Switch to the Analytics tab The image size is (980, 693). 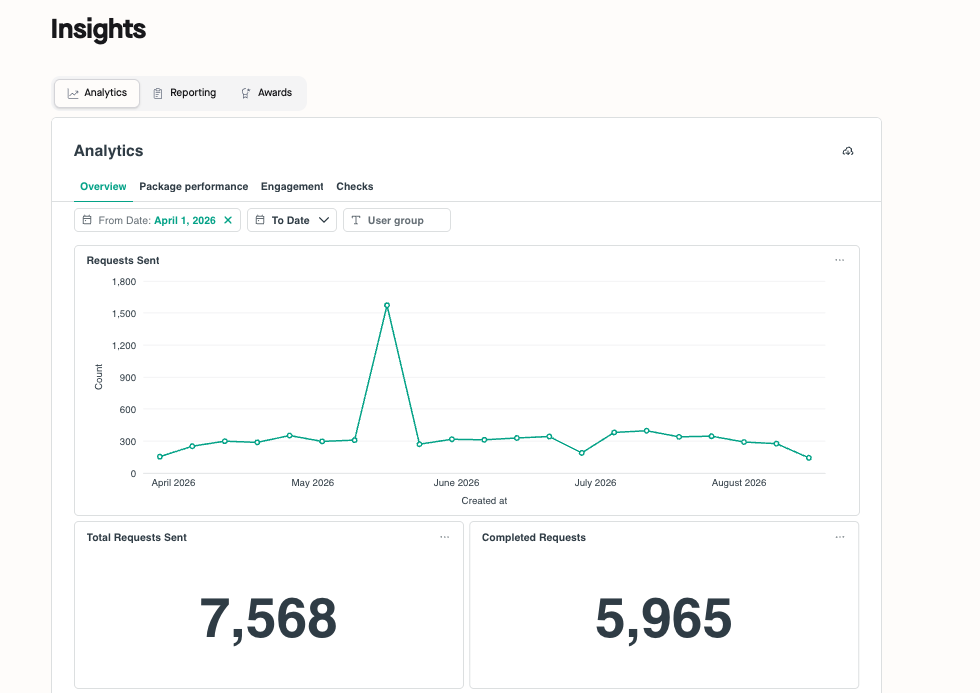tap(97, 93)
